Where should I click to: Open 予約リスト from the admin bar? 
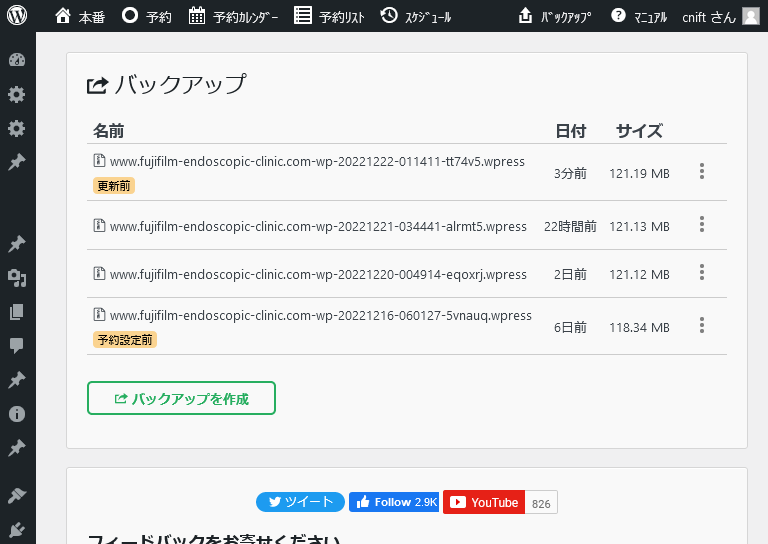coord(329,16)
